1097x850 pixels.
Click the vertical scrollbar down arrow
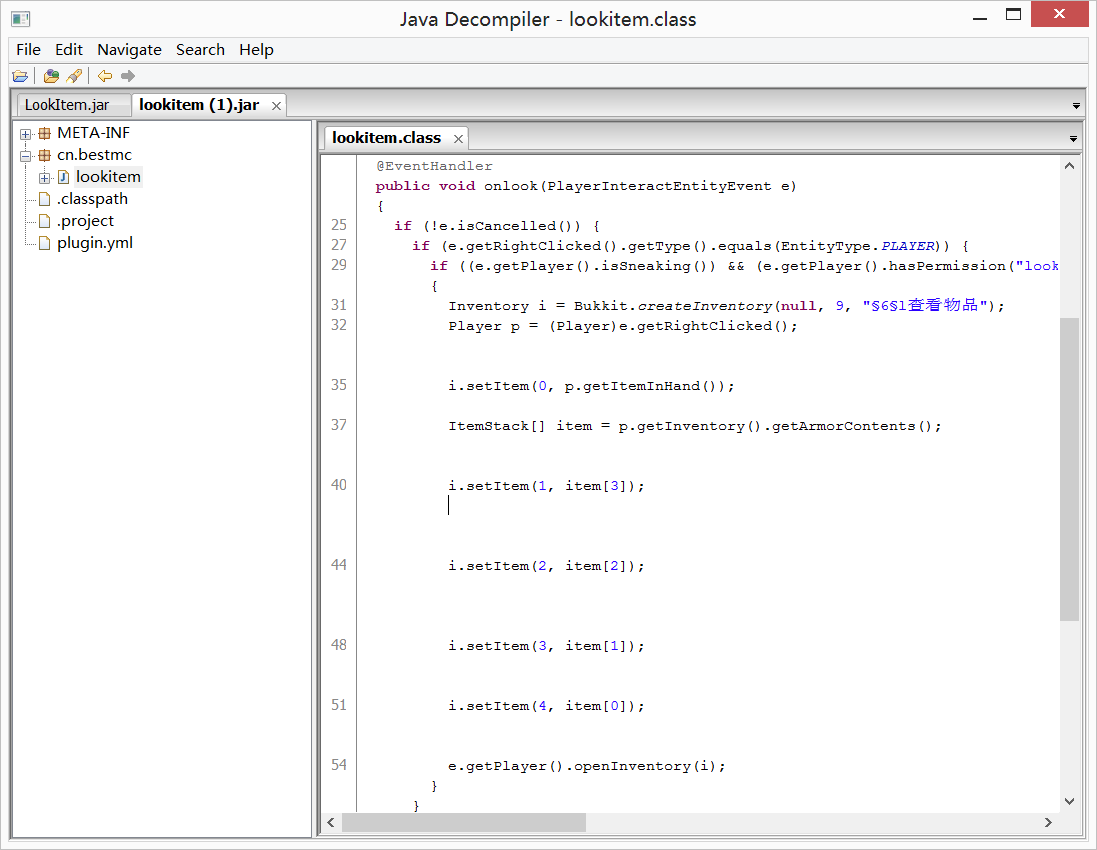pos(1069,800)
